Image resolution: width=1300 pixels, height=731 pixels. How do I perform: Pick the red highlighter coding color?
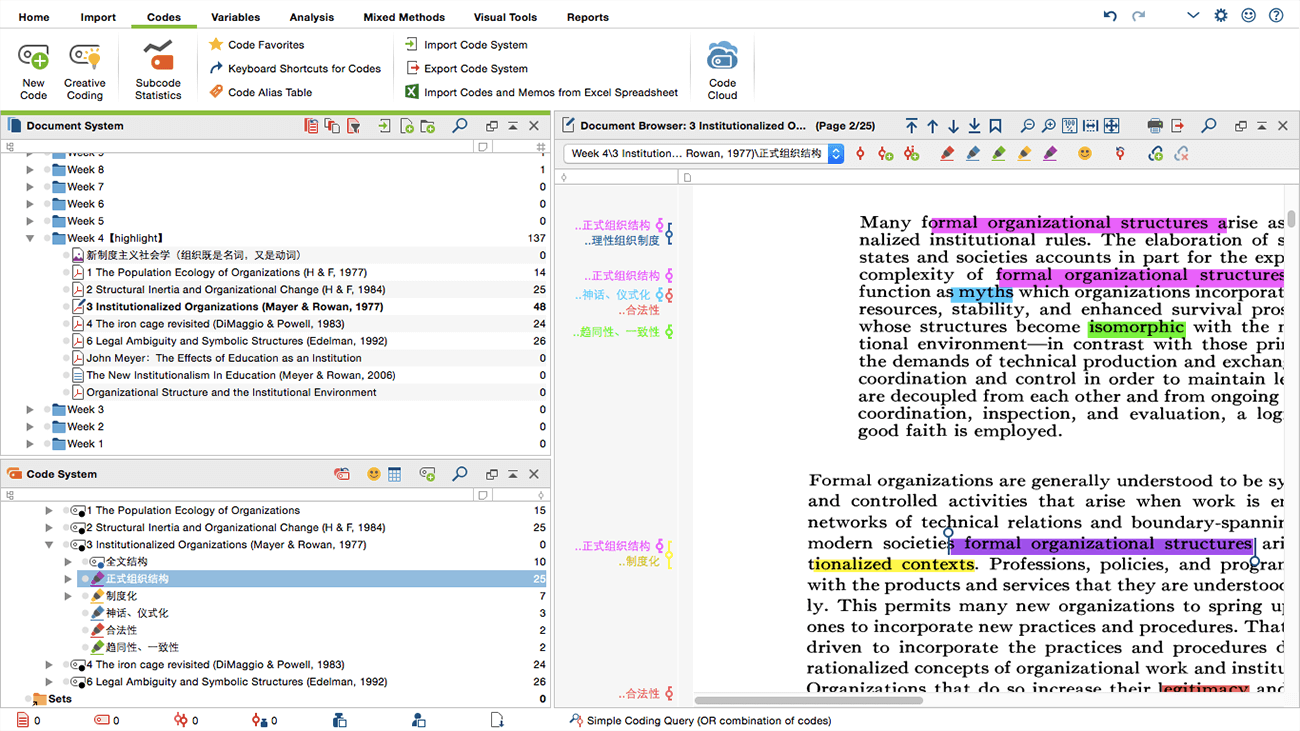(947, 154)
